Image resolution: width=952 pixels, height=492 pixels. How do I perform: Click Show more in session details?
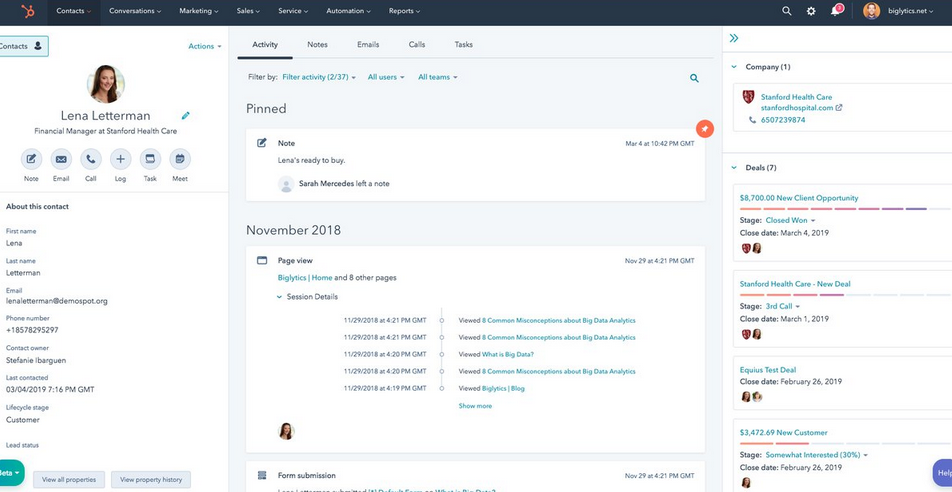pyautogui.click(x=475, y=406)
